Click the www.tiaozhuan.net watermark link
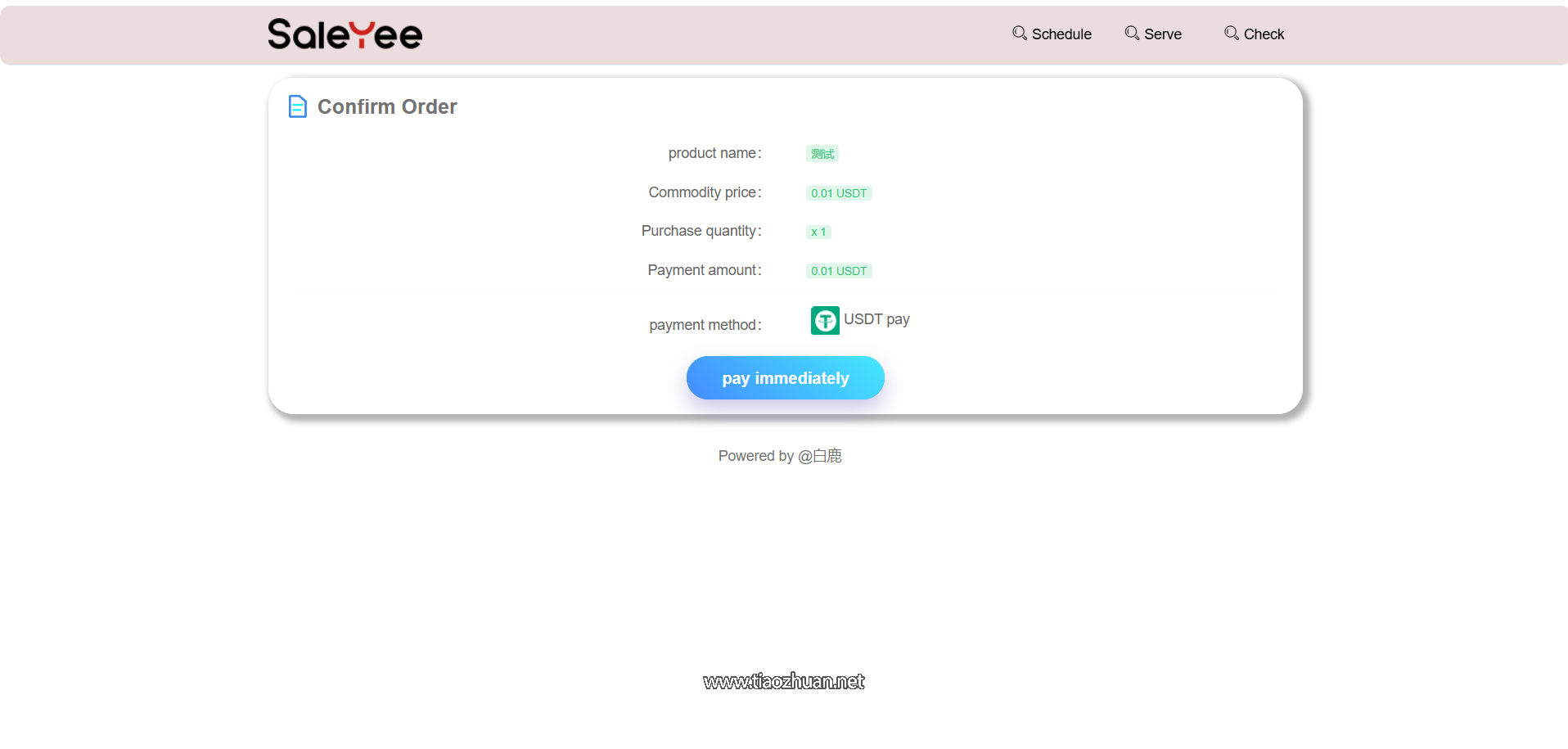The image size is (1568, 749). pos(783,681)
